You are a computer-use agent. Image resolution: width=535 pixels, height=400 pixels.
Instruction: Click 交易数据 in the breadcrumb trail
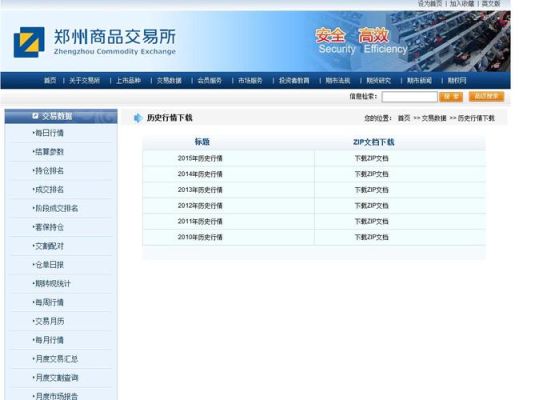(434, 118)
